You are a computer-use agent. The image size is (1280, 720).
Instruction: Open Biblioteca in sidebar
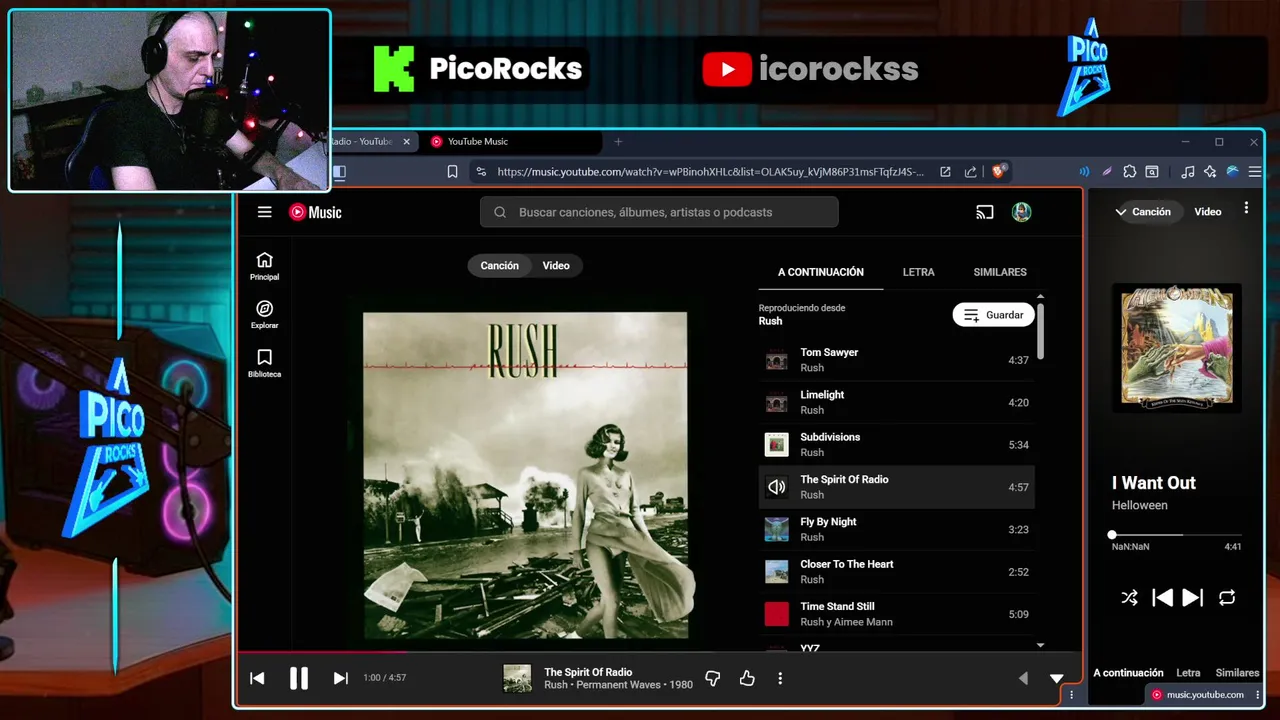(x=264, y=364)
